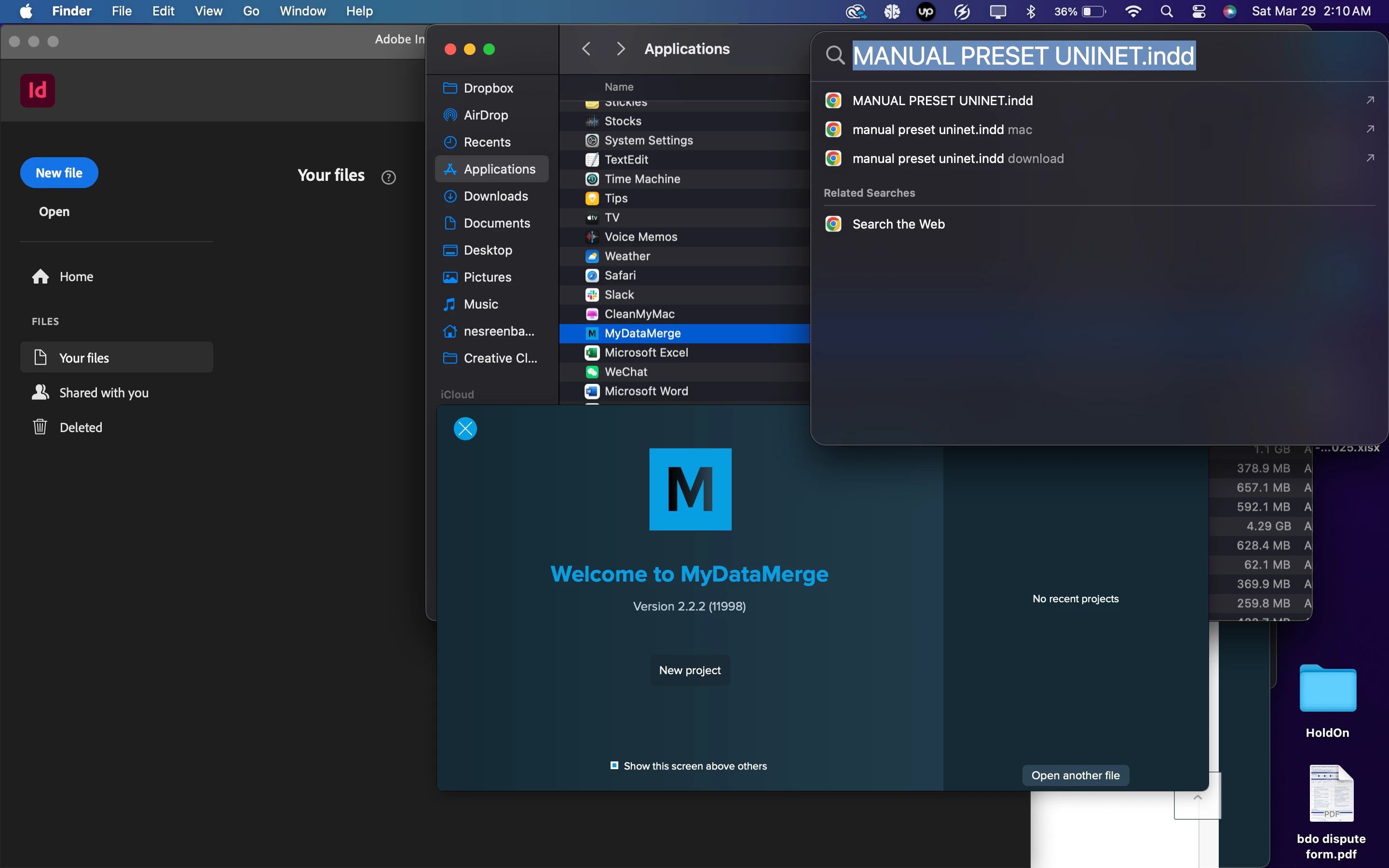
Task: Click the InDesign Id logo icon
Action: click(37, 90)
